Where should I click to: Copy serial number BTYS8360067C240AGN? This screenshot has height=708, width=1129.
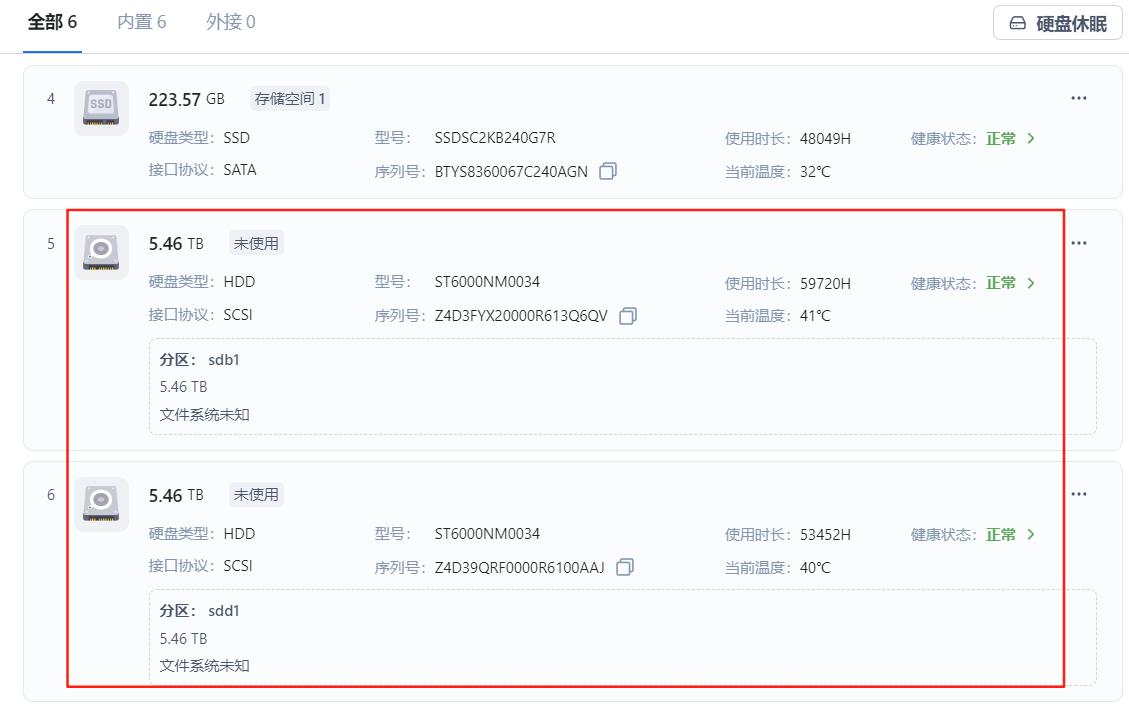pyautogui.click(x=607, y=171)
